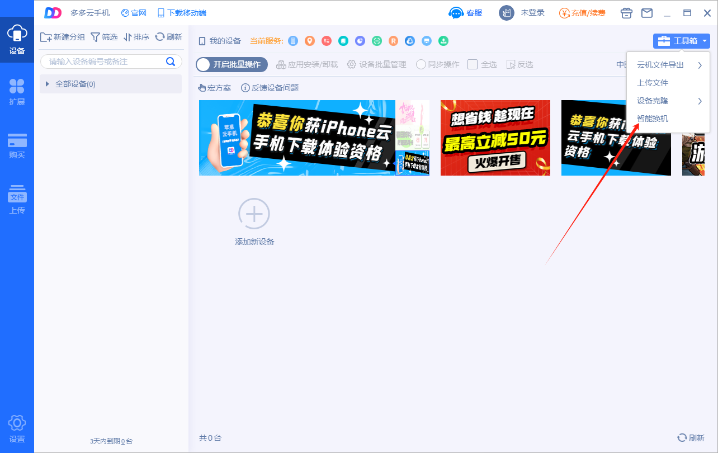Open the red 最高立减50元 banner

(495, 138)
